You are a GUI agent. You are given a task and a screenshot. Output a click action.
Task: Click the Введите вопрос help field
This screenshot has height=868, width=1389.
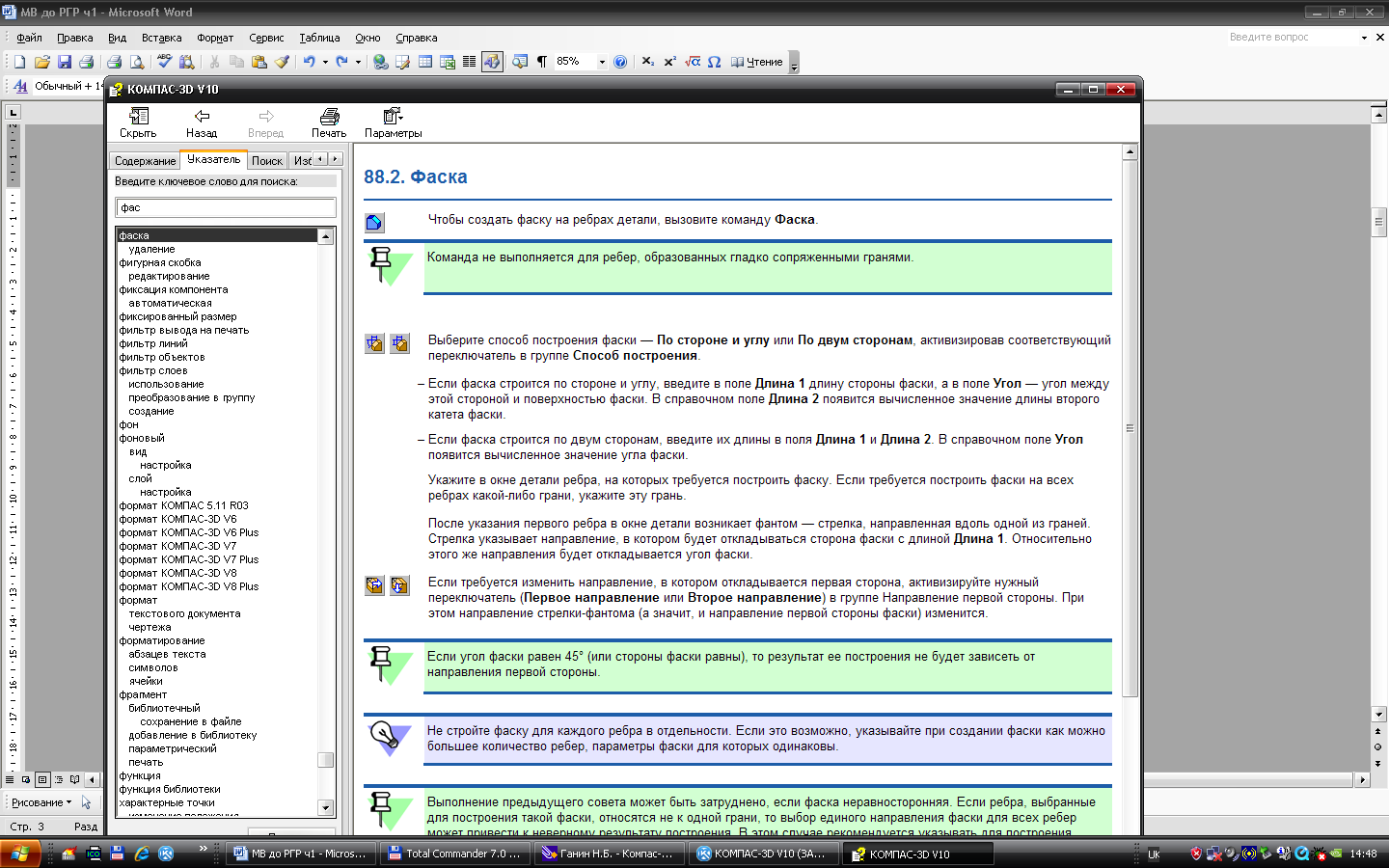(x=1292, y=37)
